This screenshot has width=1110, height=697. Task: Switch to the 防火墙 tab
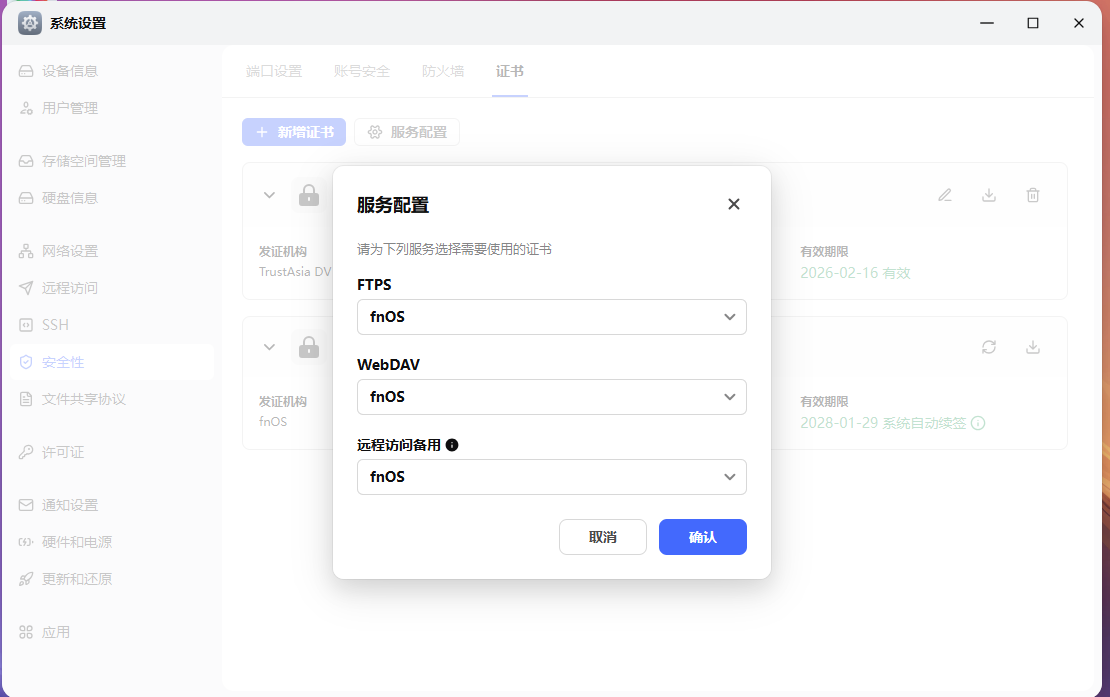pos(443,71)
